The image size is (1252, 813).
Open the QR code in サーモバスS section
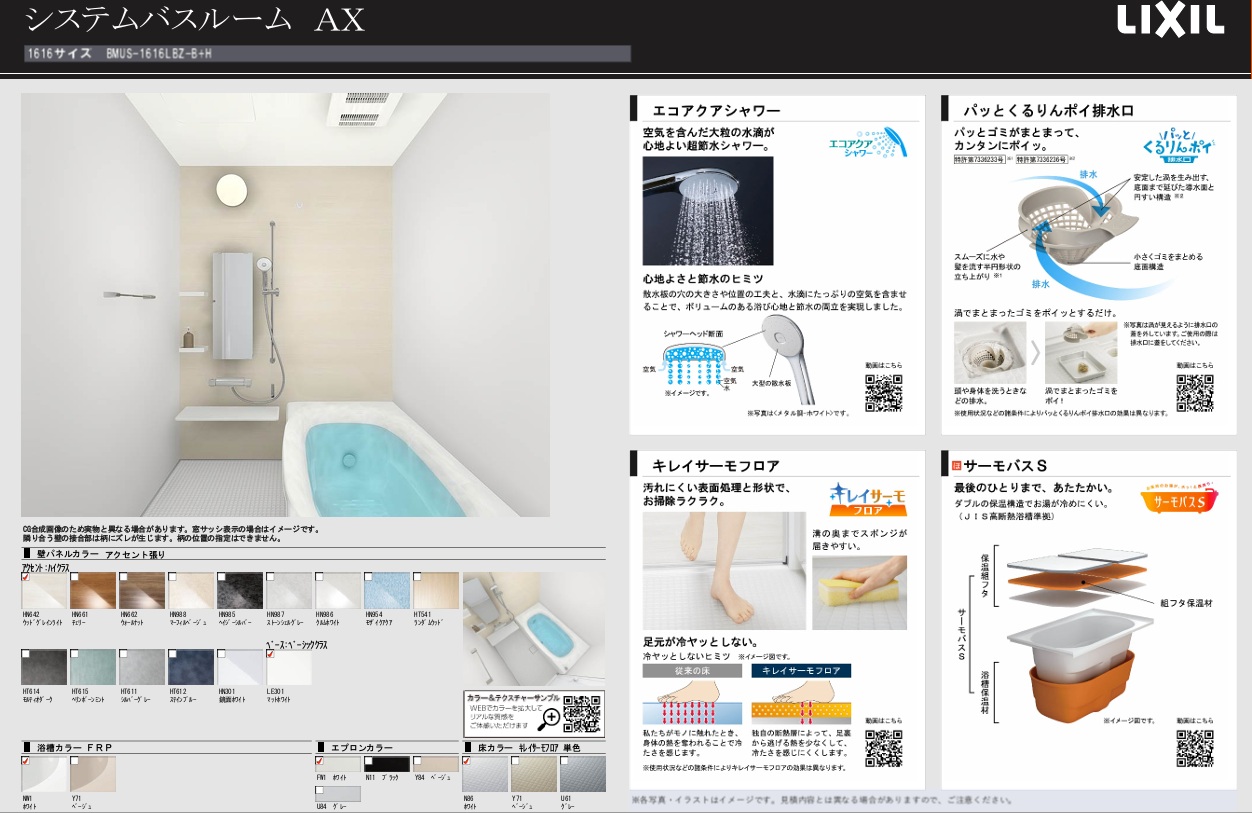pos(1195,746)
